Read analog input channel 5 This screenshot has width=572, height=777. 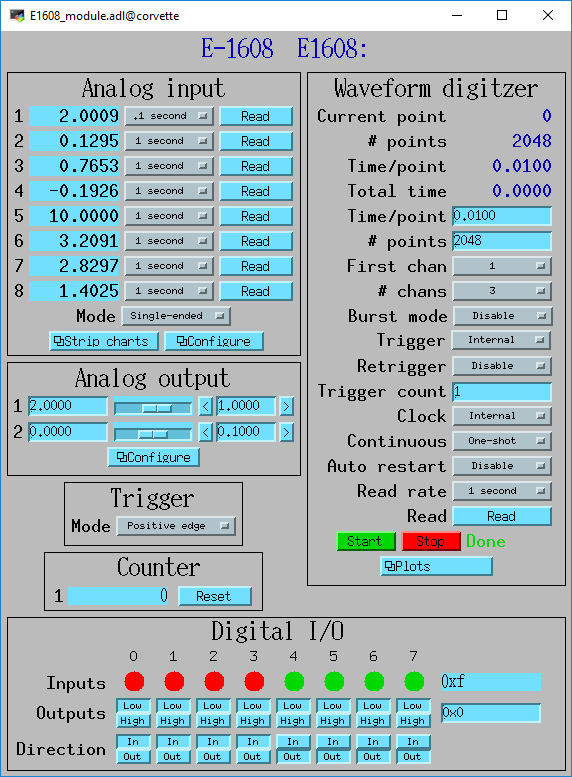(x=256, y=216)
